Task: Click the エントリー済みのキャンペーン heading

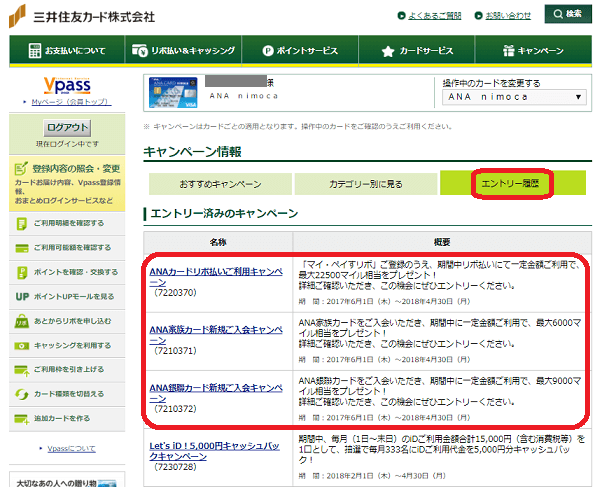Action: tap(224, 213)
